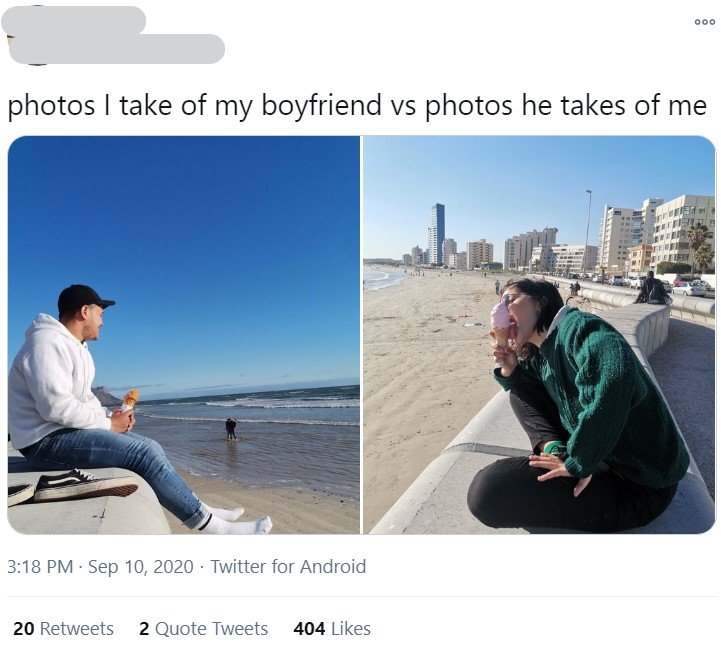721x646 pixels.
Task: View the 20 Retweets list
Action: 63,629
